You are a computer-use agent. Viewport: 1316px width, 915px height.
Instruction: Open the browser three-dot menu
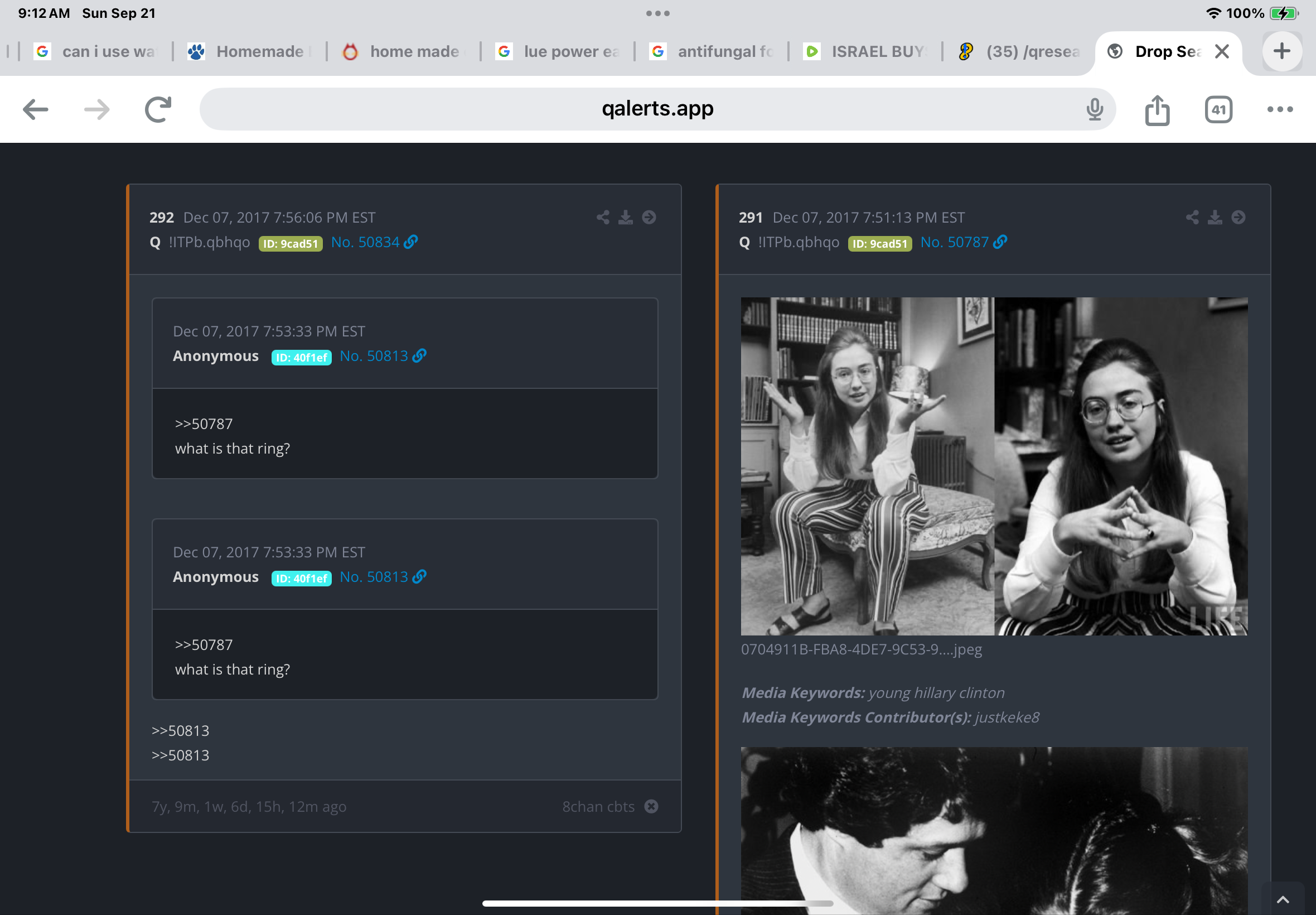[1279, 109]
